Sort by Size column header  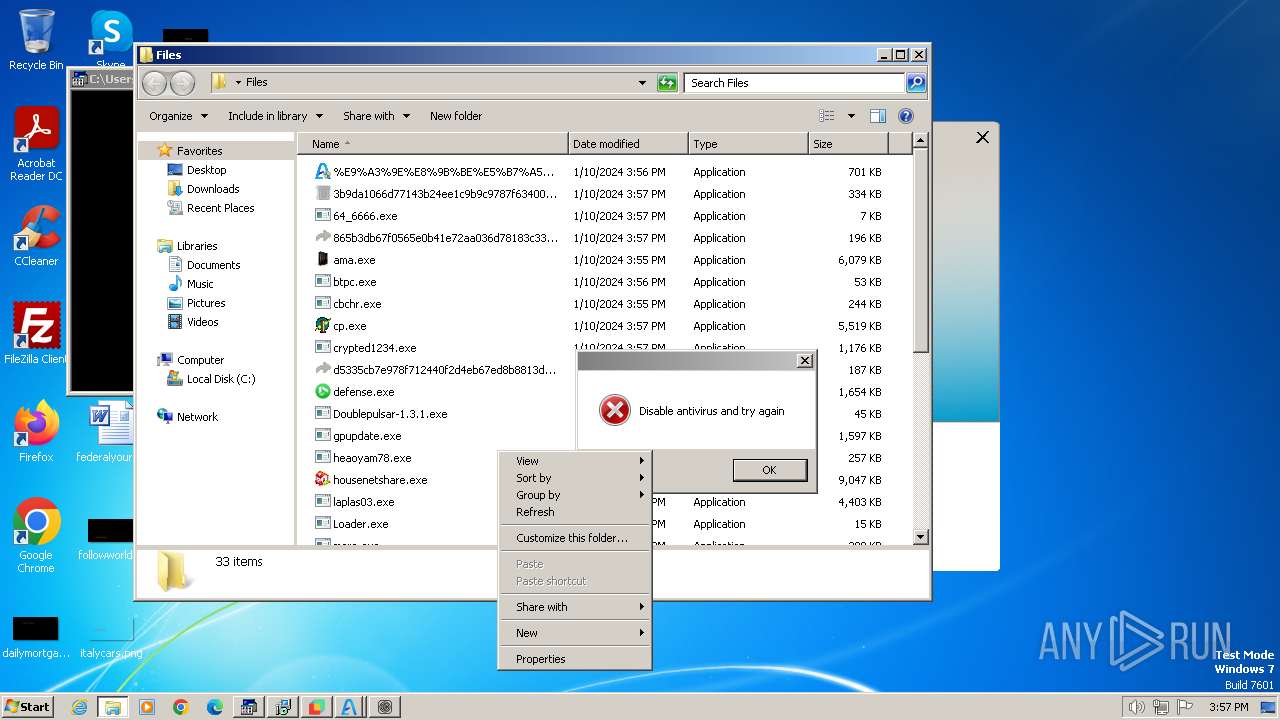point(848,144)
